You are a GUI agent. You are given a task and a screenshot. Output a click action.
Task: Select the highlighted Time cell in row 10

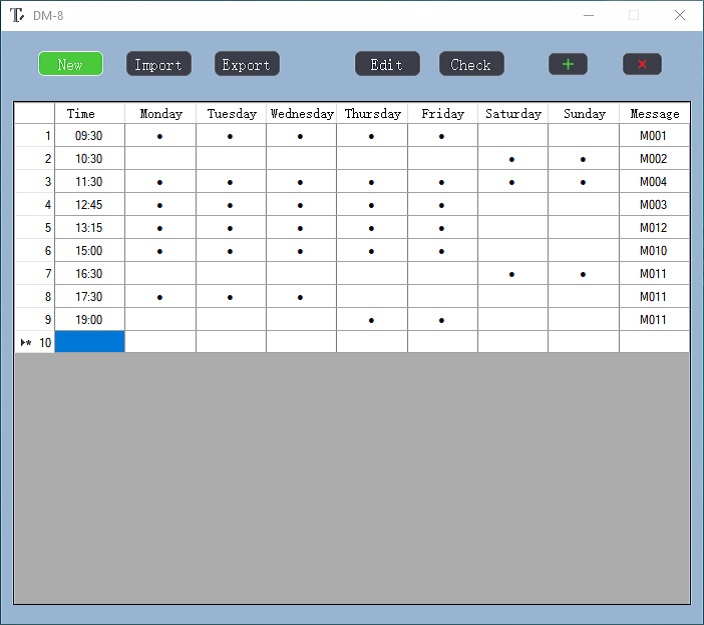click(89, 342)
